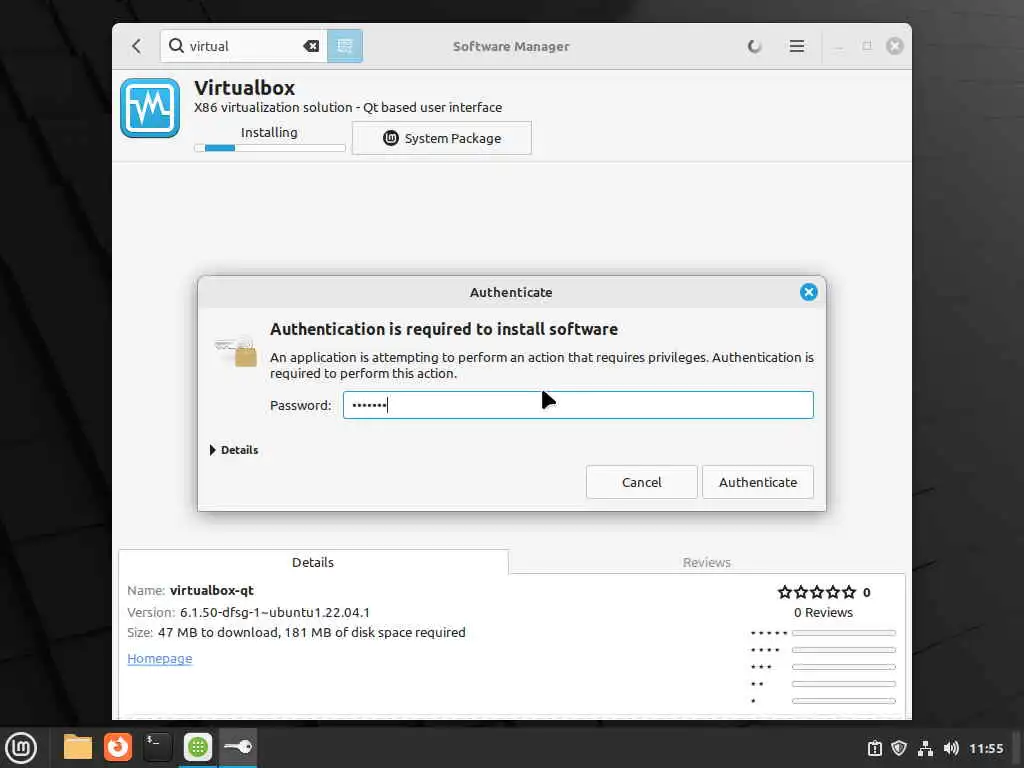The image size is (1024, 768).
Task: Switch to the Details tab
Action: [313, 562]
